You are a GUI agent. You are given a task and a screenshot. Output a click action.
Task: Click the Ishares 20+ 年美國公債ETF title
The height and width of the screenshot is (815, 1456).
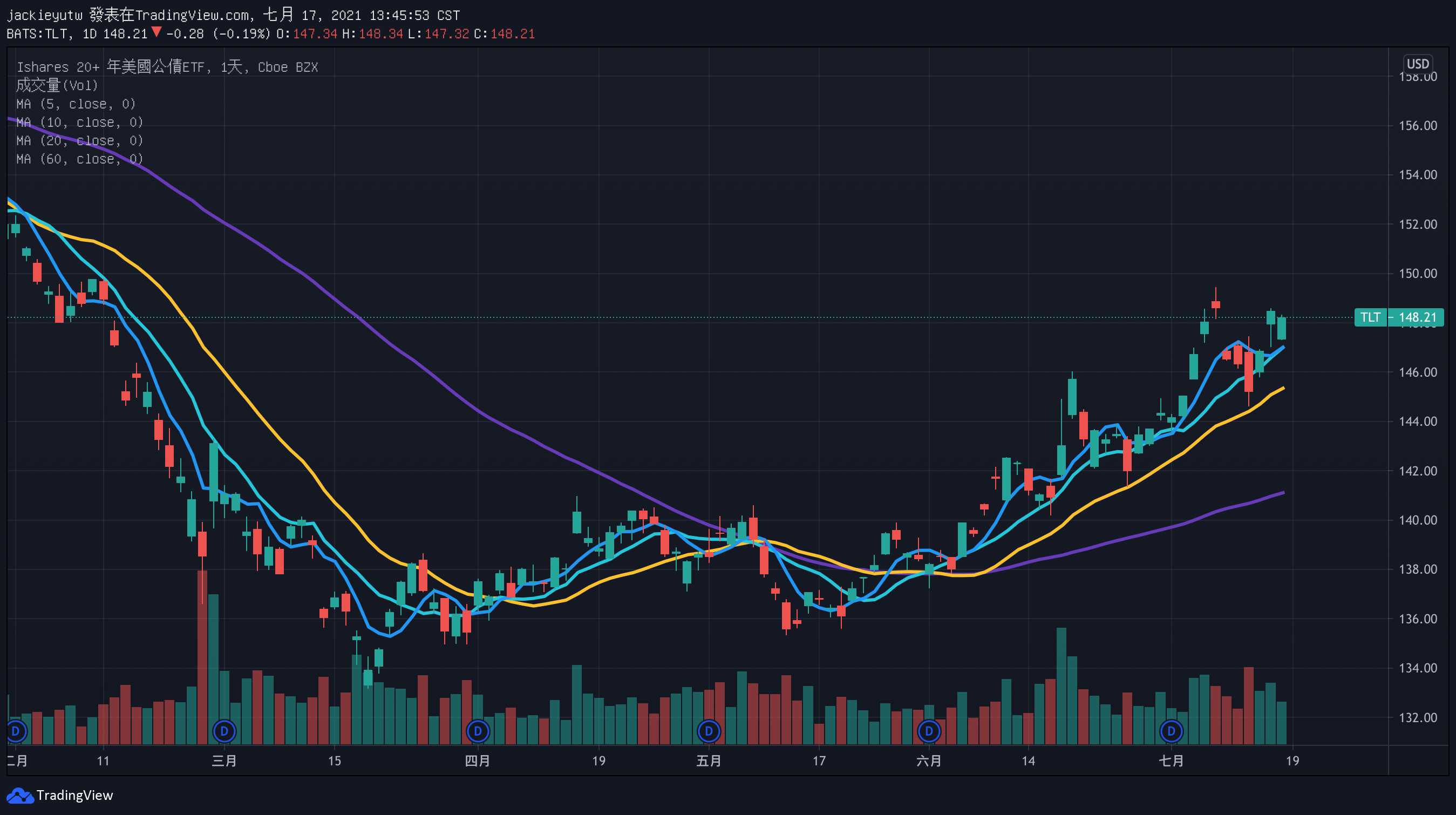click(167, 67)
